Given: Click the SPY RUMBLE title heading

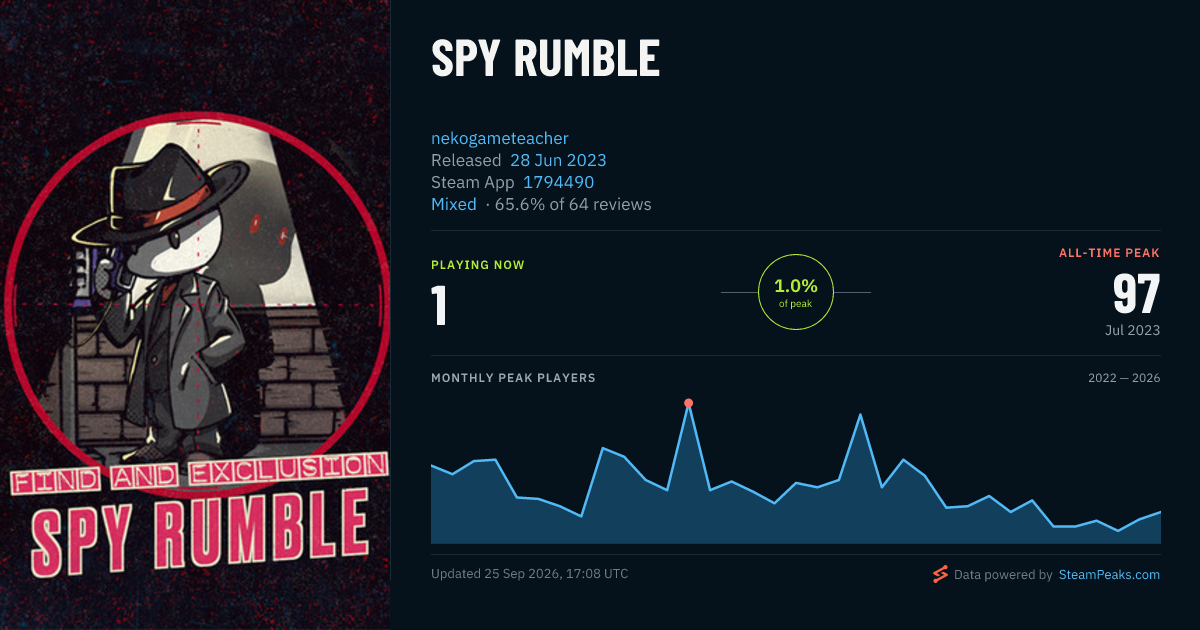Looking at the screenshot, I should 545,59.
